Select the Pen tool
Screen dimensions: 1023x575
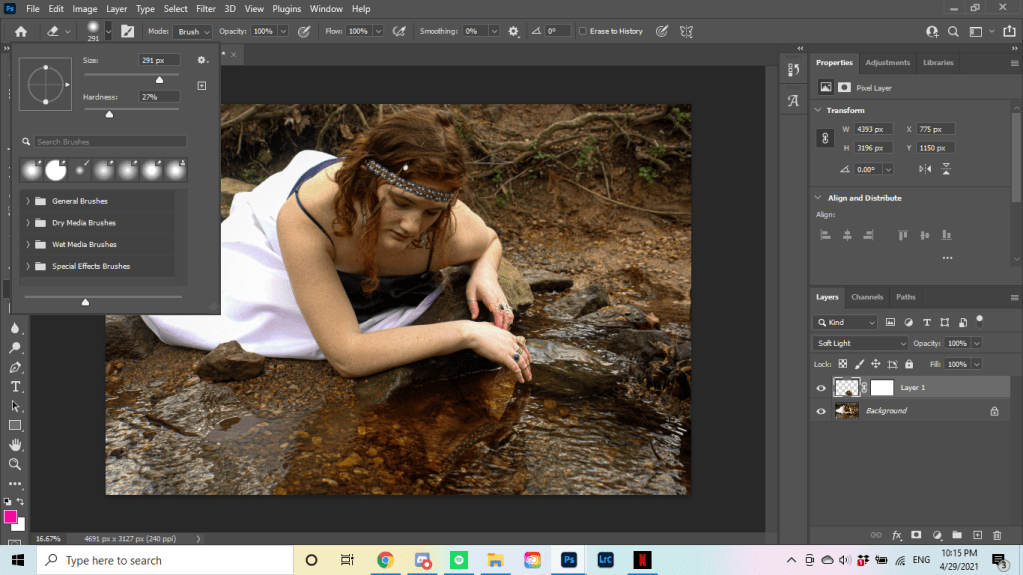(x=15, y=367)
